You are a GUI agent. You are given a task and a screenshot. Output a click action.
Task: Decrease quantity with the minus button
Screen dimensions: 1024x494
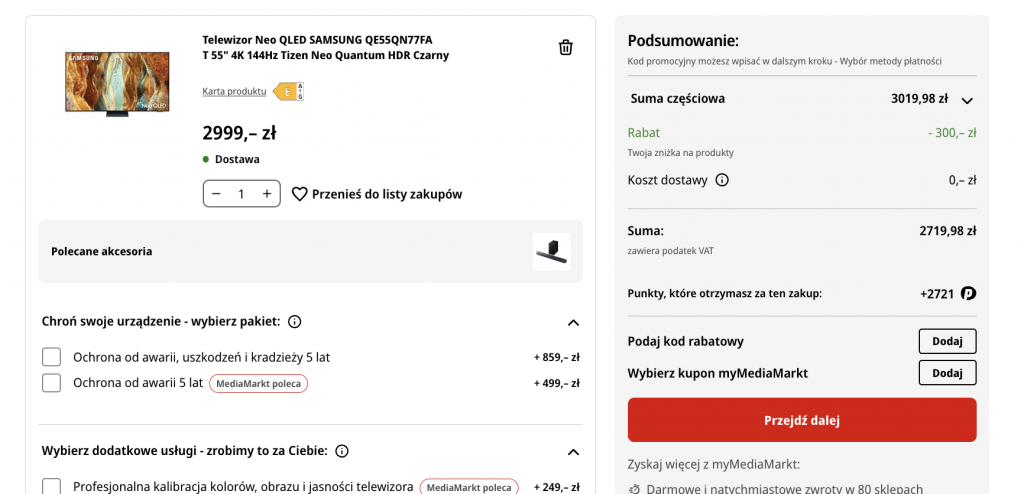[217, 194]
